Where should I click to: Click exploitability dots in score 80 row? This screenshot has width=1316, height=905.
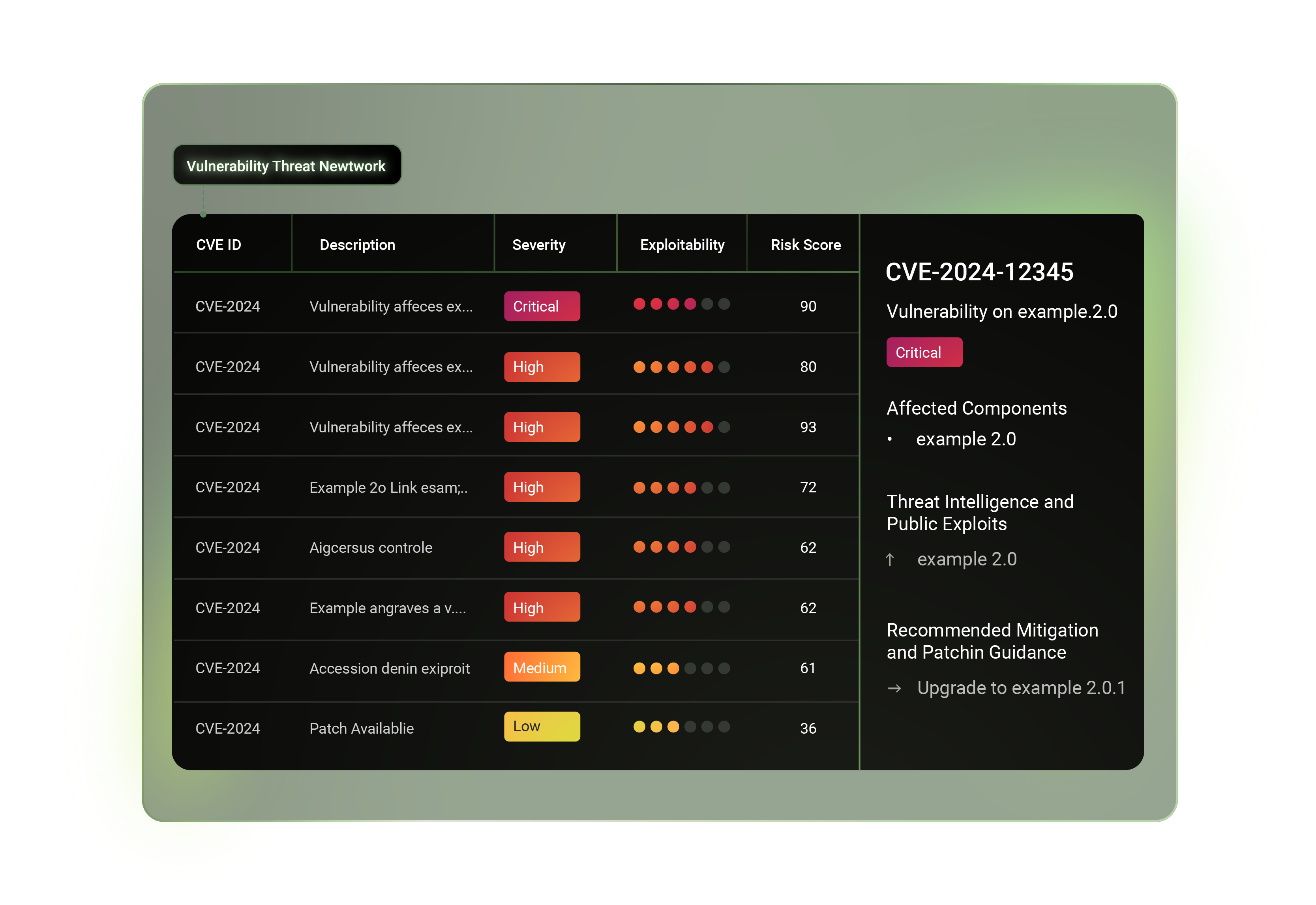681,367
